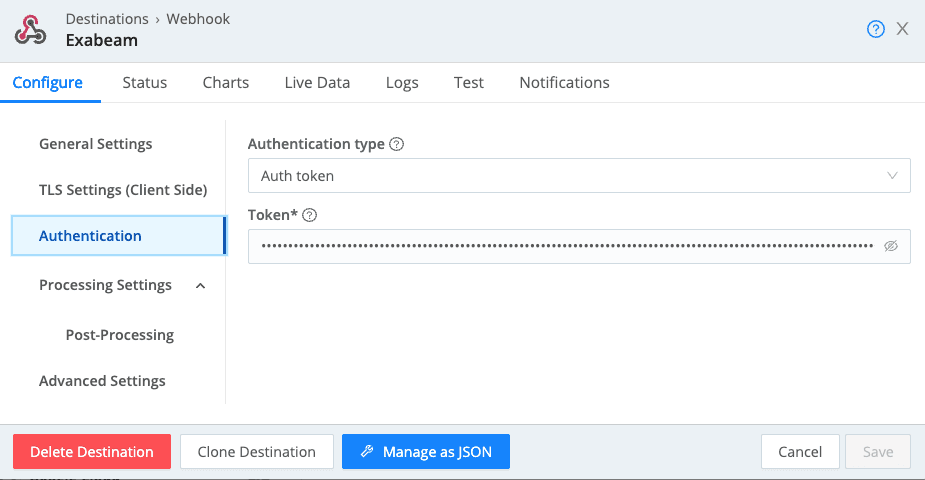Click the Token field info icon
The width and height of the screenshot is (925, 480).
(310, 215)
